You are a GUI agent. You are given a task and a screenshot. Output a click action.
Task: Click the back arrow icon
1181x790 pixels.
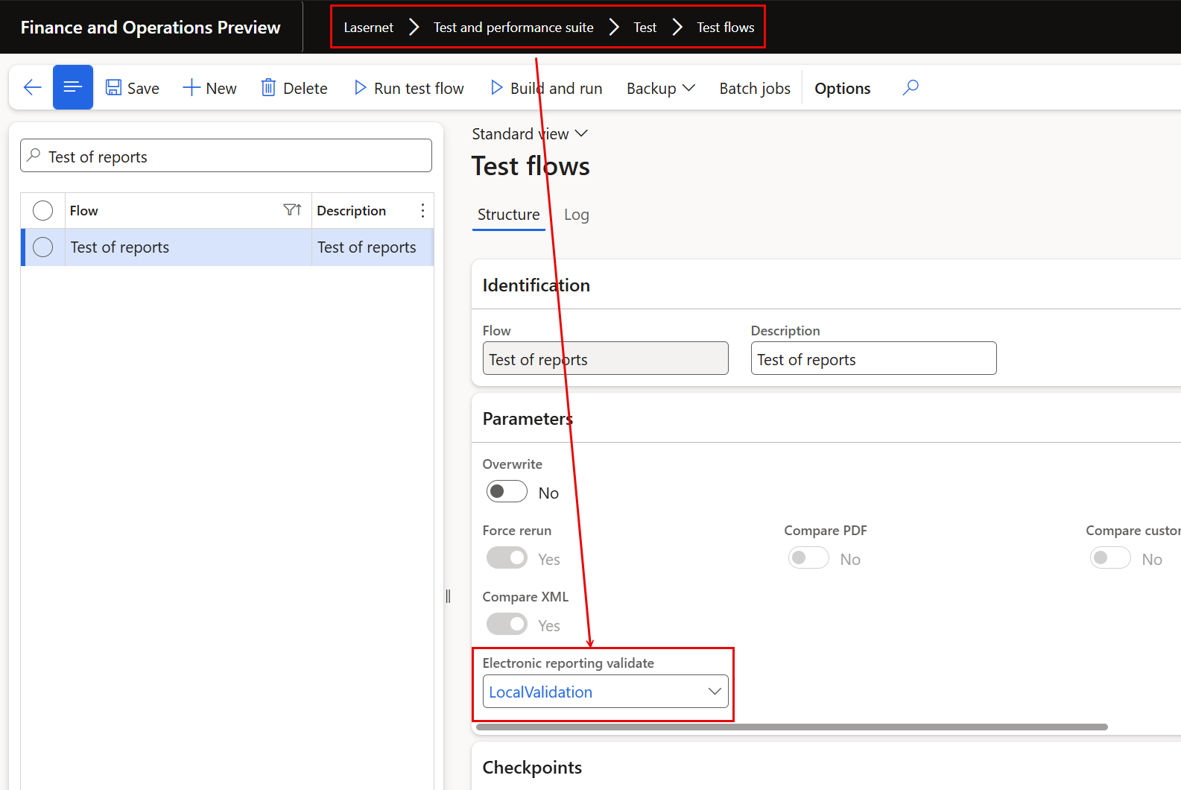pyautogui.click(x=32, y=87)
